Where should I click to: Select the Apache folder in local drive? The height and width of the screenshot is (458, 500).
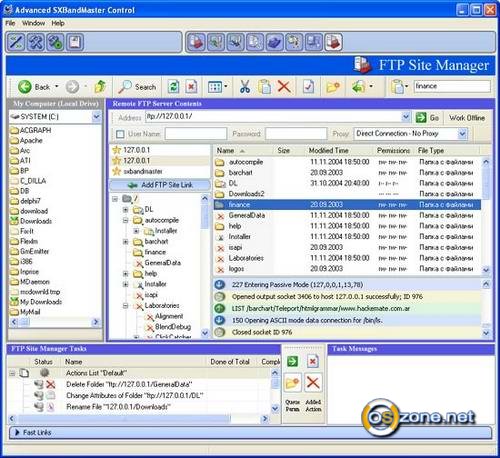[x=31, y=140]
